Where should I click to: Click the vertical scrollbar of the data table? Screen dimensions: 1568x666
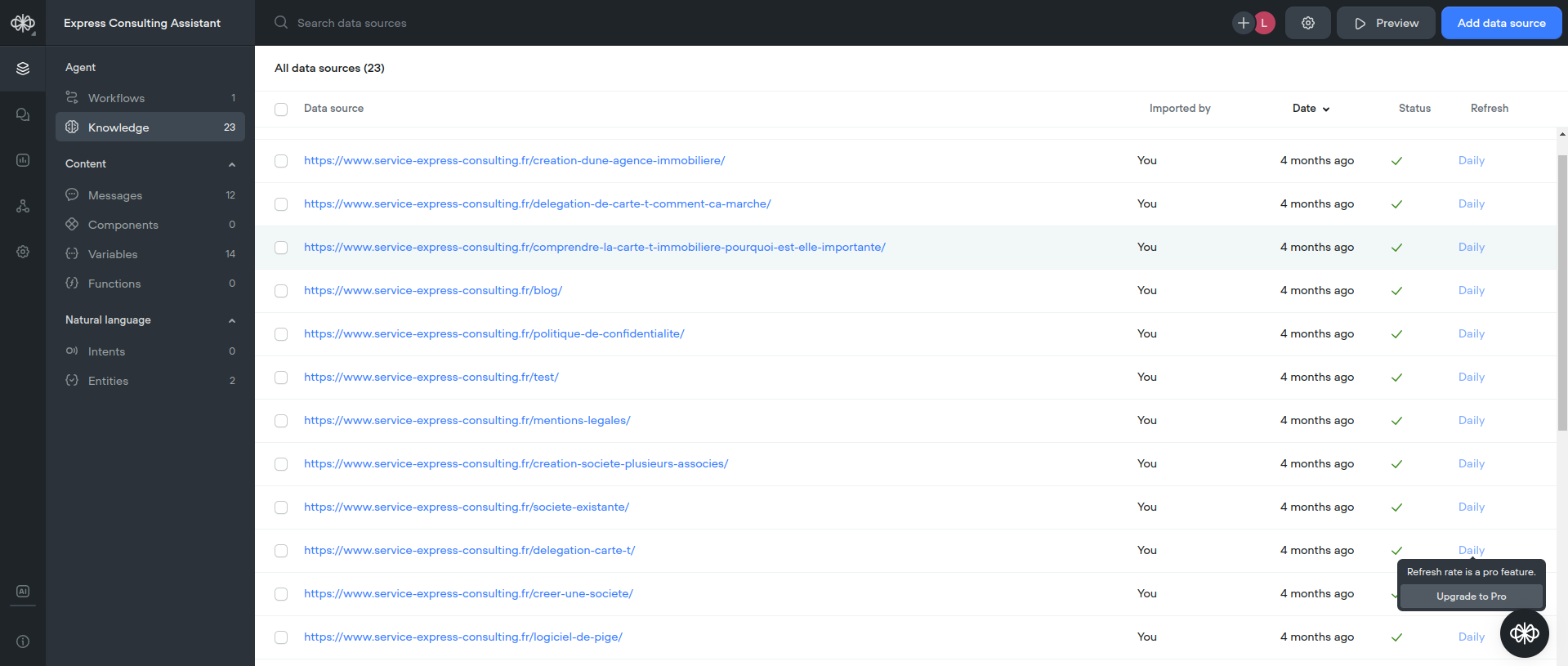(1562, 294)
